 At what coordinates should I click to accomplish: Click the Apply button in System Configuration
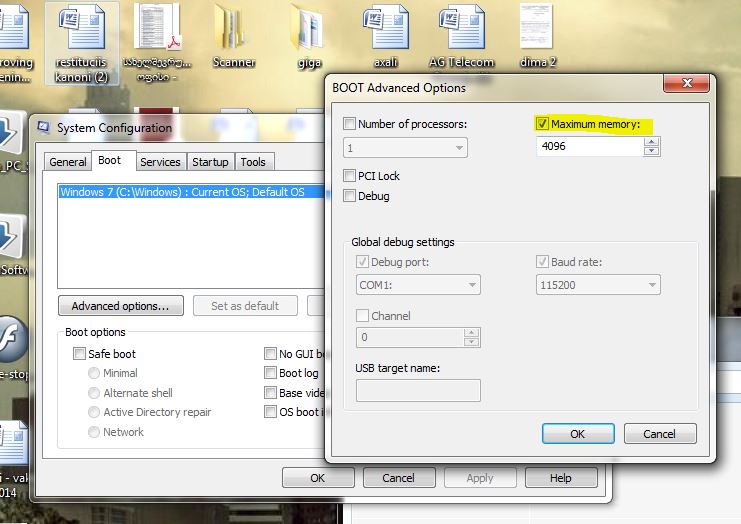coord(480,478)
